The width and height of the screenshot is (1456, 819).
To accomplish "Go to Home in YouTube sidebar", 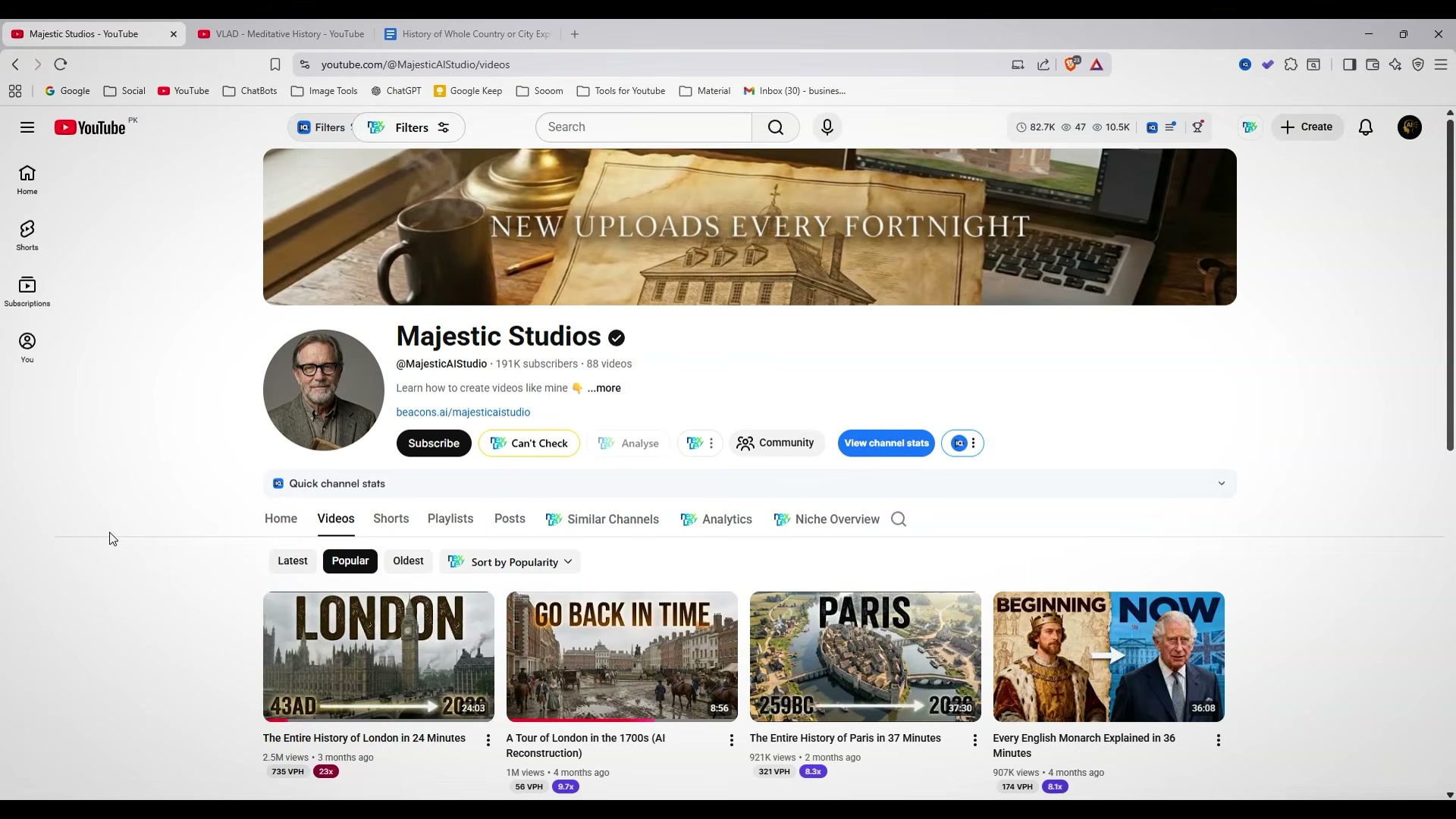I will [27, 180].
